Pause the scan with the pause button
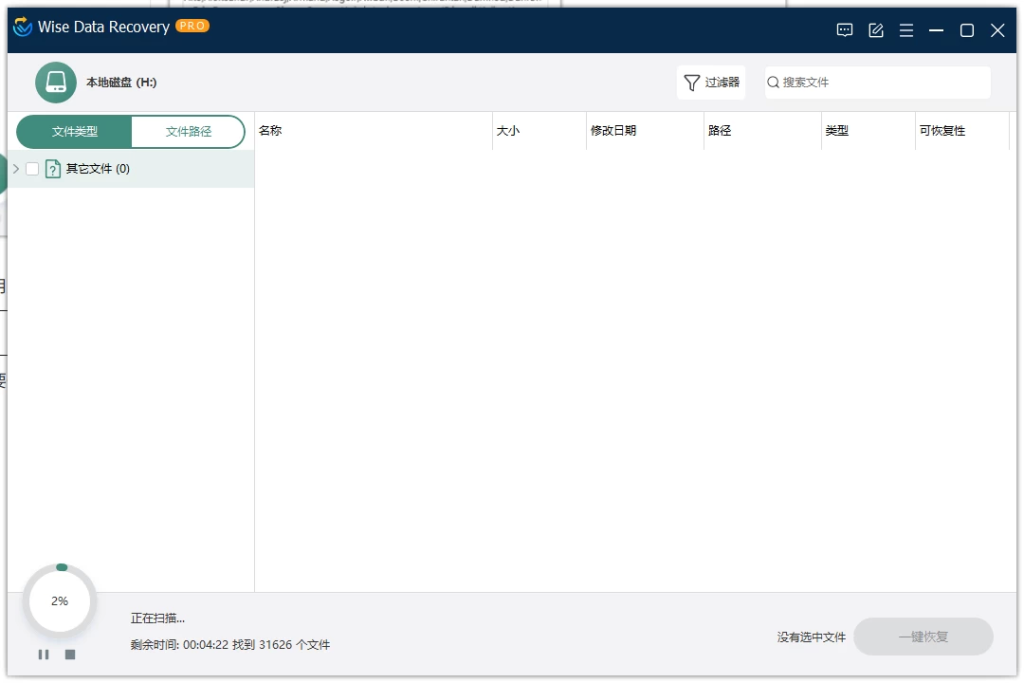The image size is (1024, 683). coord(44,654)
